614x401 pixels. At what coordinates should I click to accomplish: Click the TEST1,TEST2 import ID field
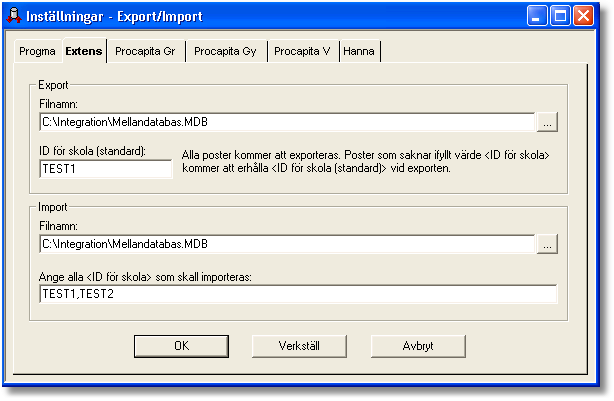(x=298, y=294)
